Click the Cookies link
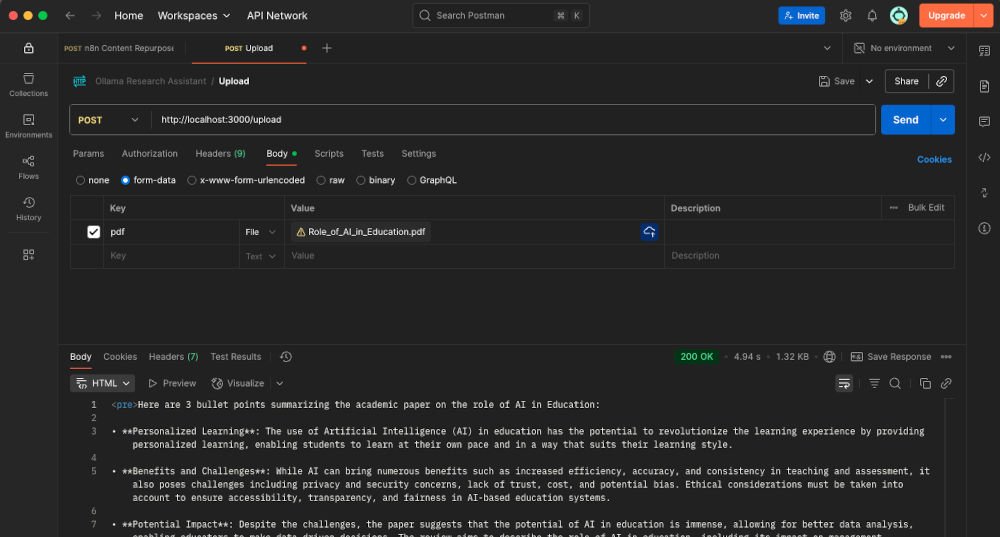 click(934, 160)
